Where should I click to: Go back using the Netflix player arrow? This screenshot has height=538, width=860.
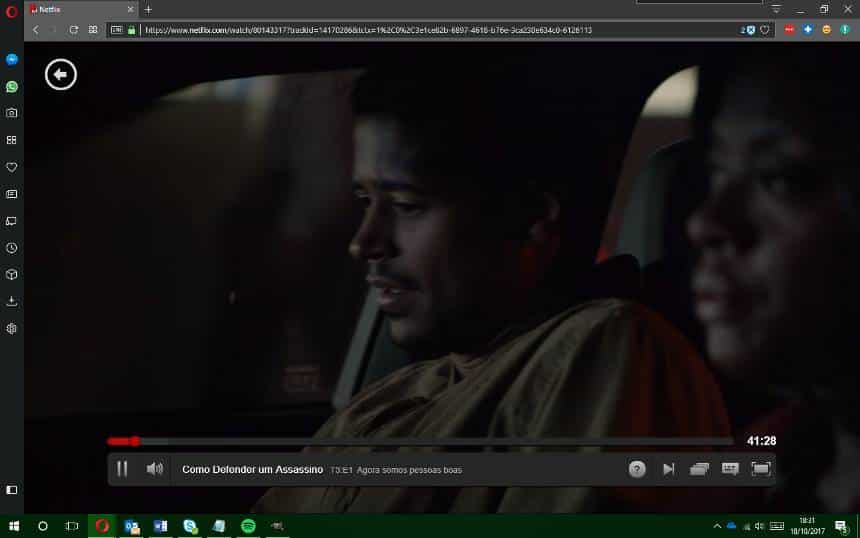[x=61, y=75]
